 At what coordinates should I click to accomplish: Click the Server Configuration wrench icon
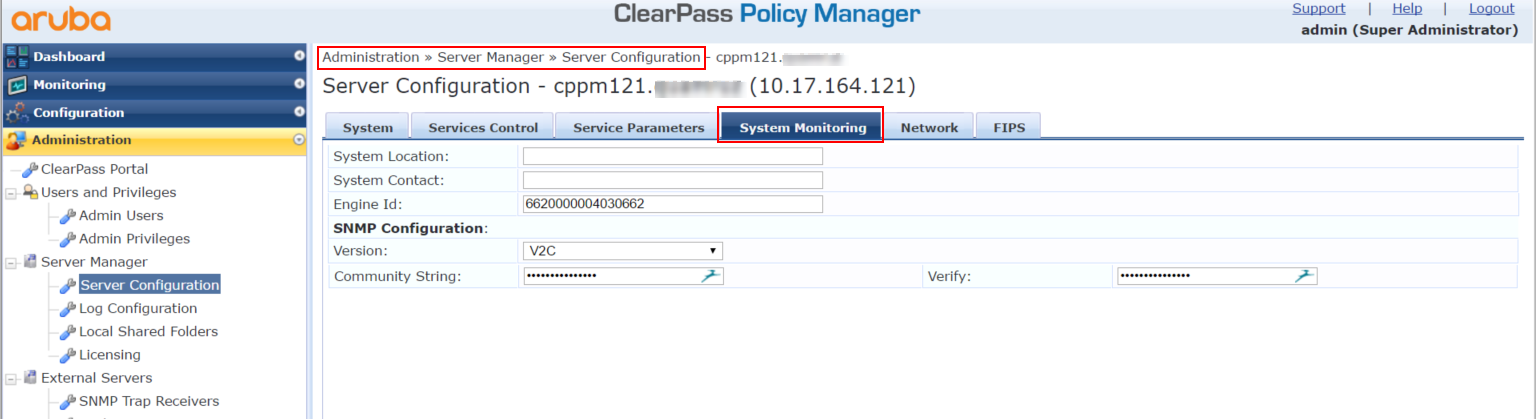coord(68,285)
